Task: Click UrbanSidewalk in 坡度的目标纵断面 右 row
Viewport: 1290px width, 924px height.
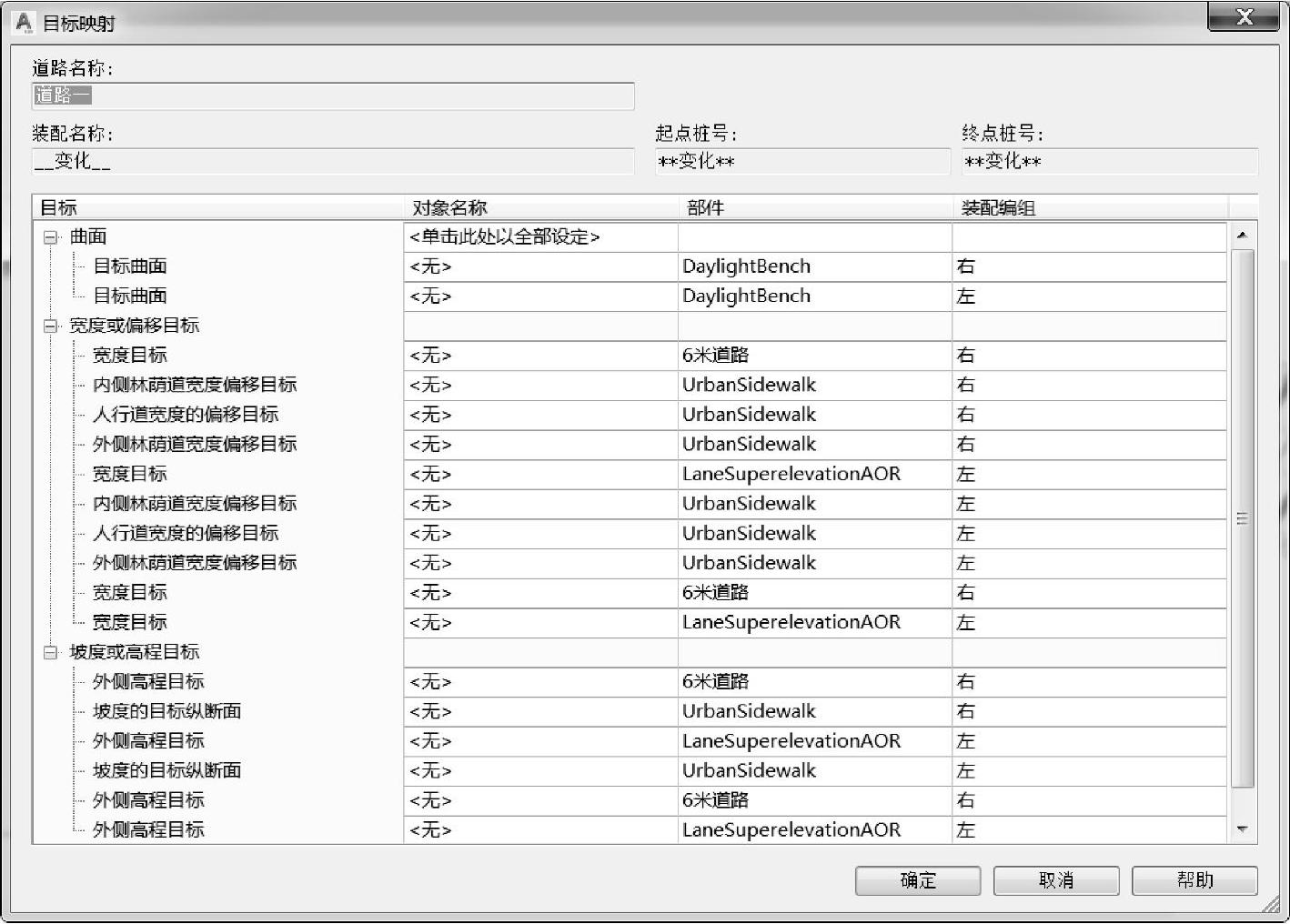Action: (749, 711)
